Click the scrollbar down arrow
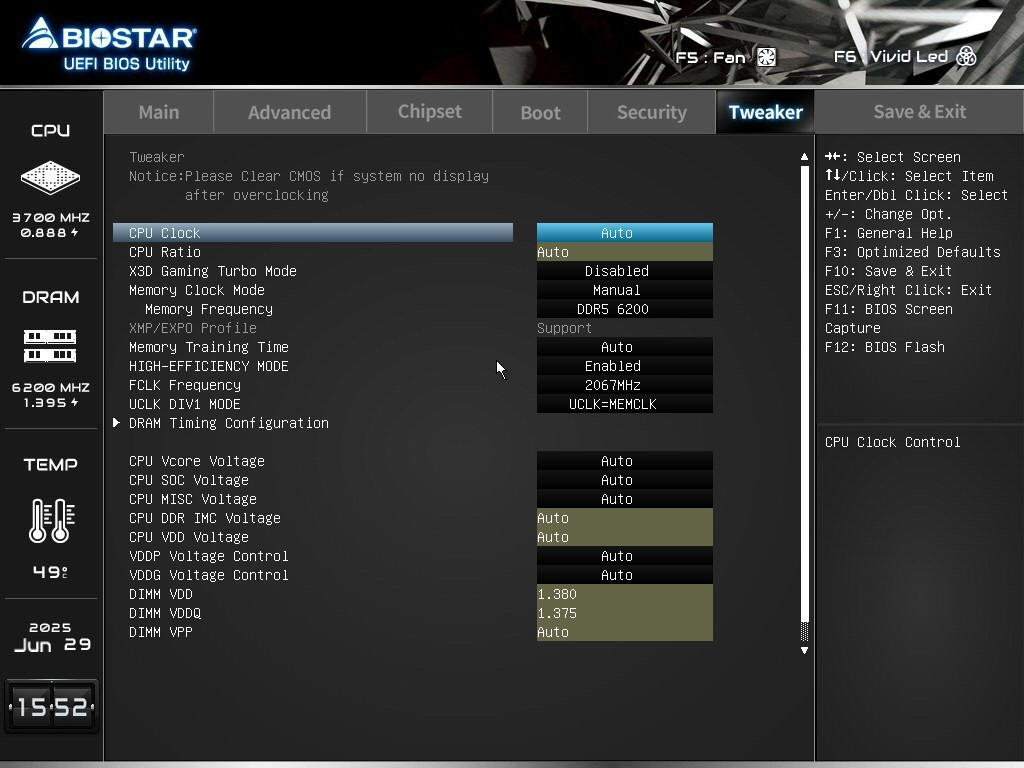 point(804,650)
